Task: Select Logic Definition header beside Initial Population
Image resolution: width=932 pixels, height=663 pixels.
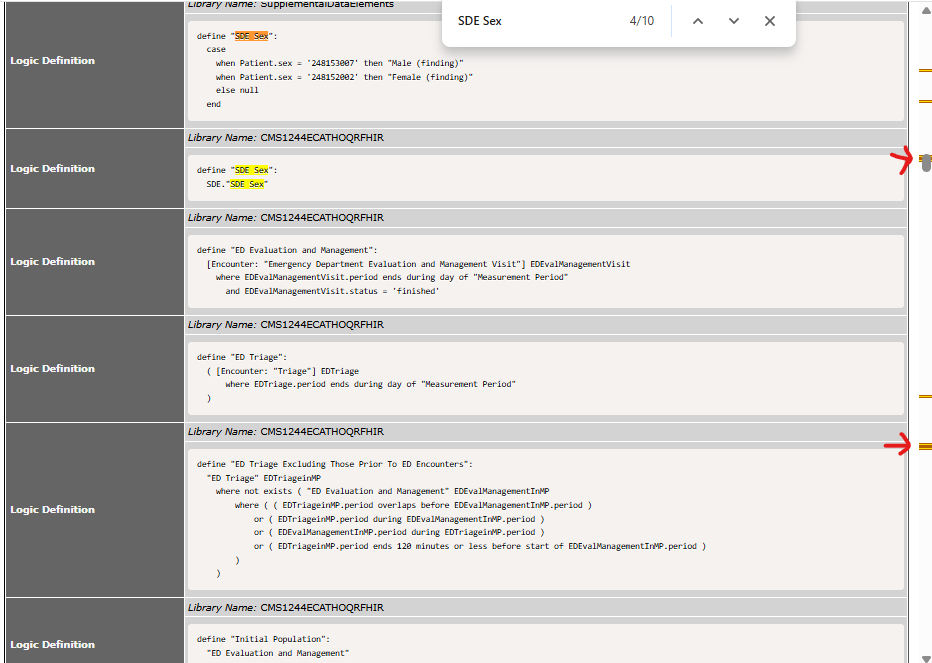Action: click(x=52, y=645)
